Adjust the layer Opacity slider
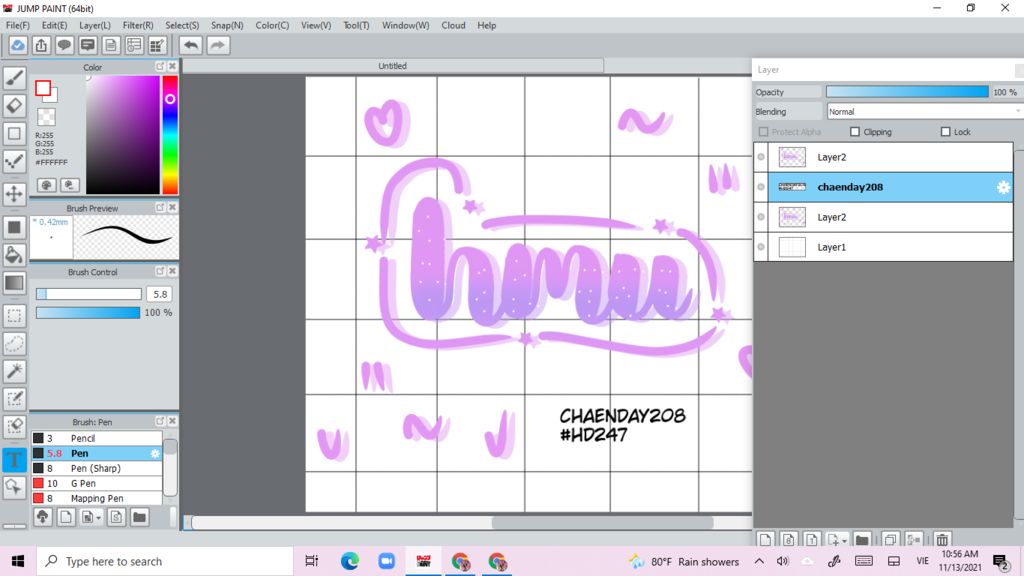This screenshot has height=576, width=1024. tap(907, 92)
